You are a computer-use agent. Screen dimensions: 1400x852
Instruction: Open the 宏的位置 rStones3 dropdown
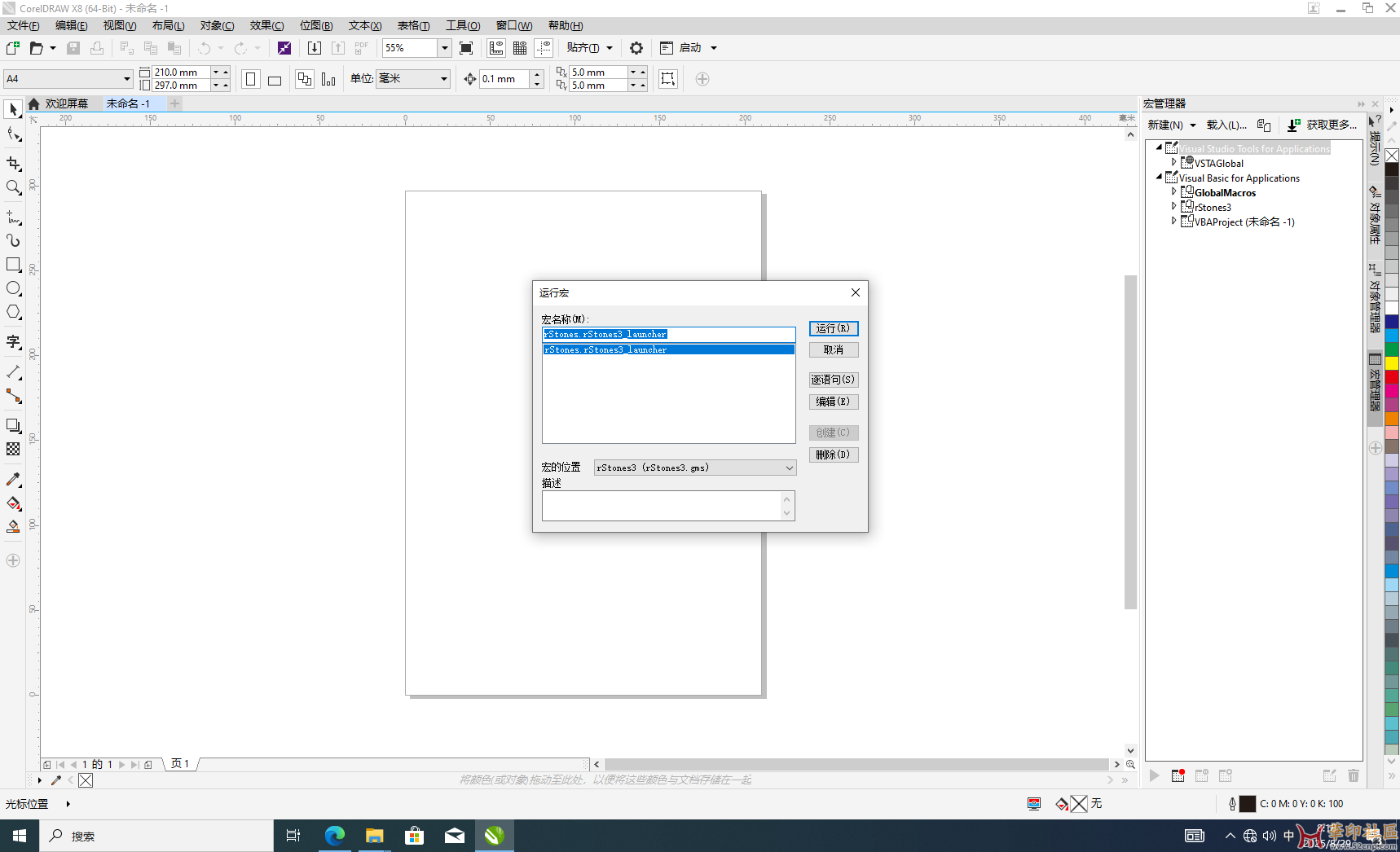click(694, 468)
